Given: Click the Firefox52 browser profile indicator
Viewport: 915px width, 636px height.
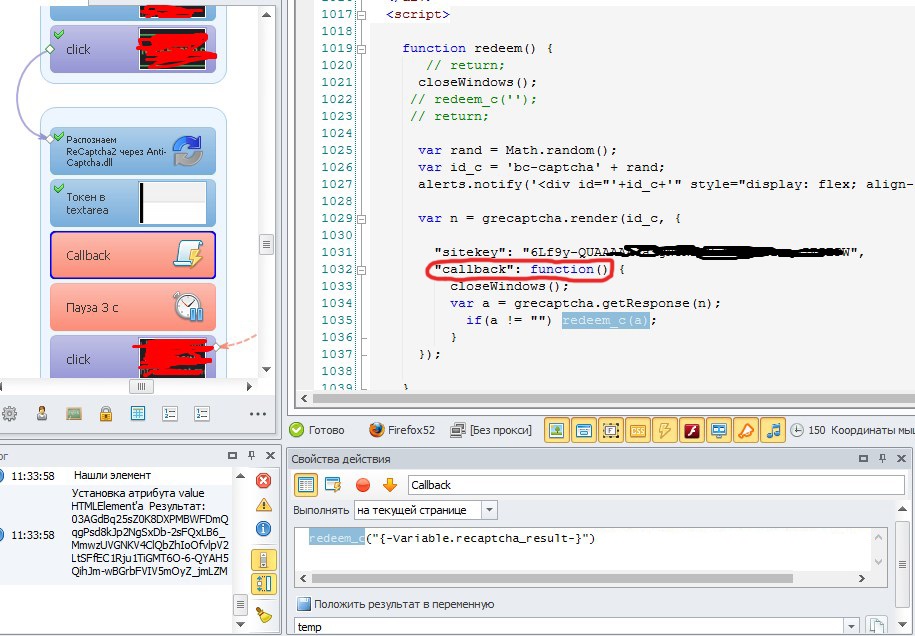Looking at the screenshot, I should click(403, 430).
